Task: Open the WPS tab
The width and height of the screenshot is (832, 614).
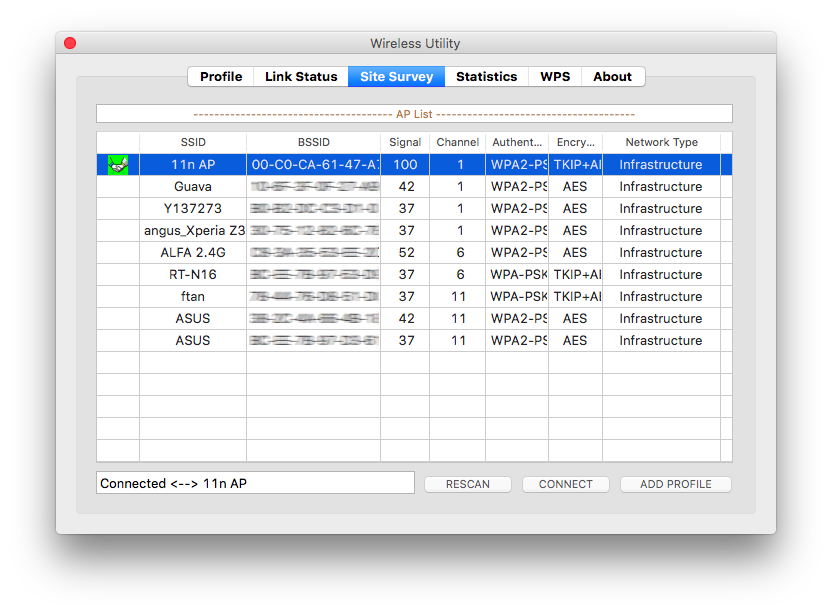Action: [555, 77]
